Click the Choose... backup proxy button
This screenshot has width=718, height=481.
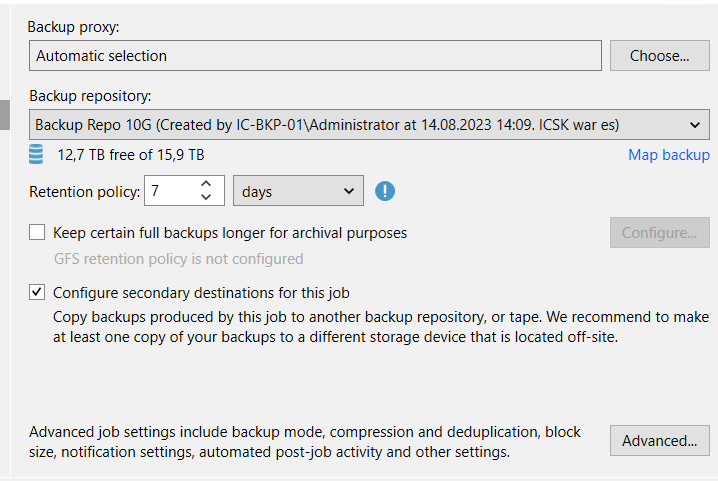pyautogui.click(x=659, y=56)
